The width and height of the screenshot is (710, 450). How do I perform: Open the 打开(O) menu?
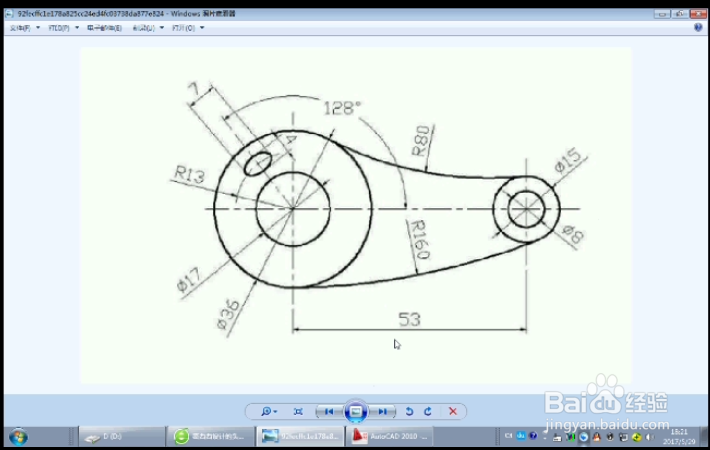183,28
